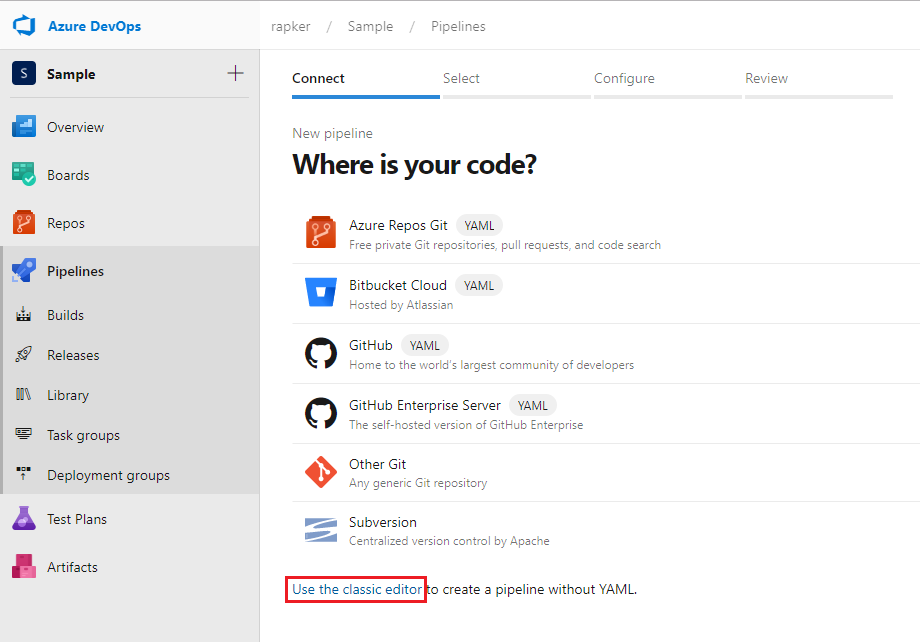920x642 pixels.
Task: Select Bitbucket Cloud source title
Action: tap(398, 285)
